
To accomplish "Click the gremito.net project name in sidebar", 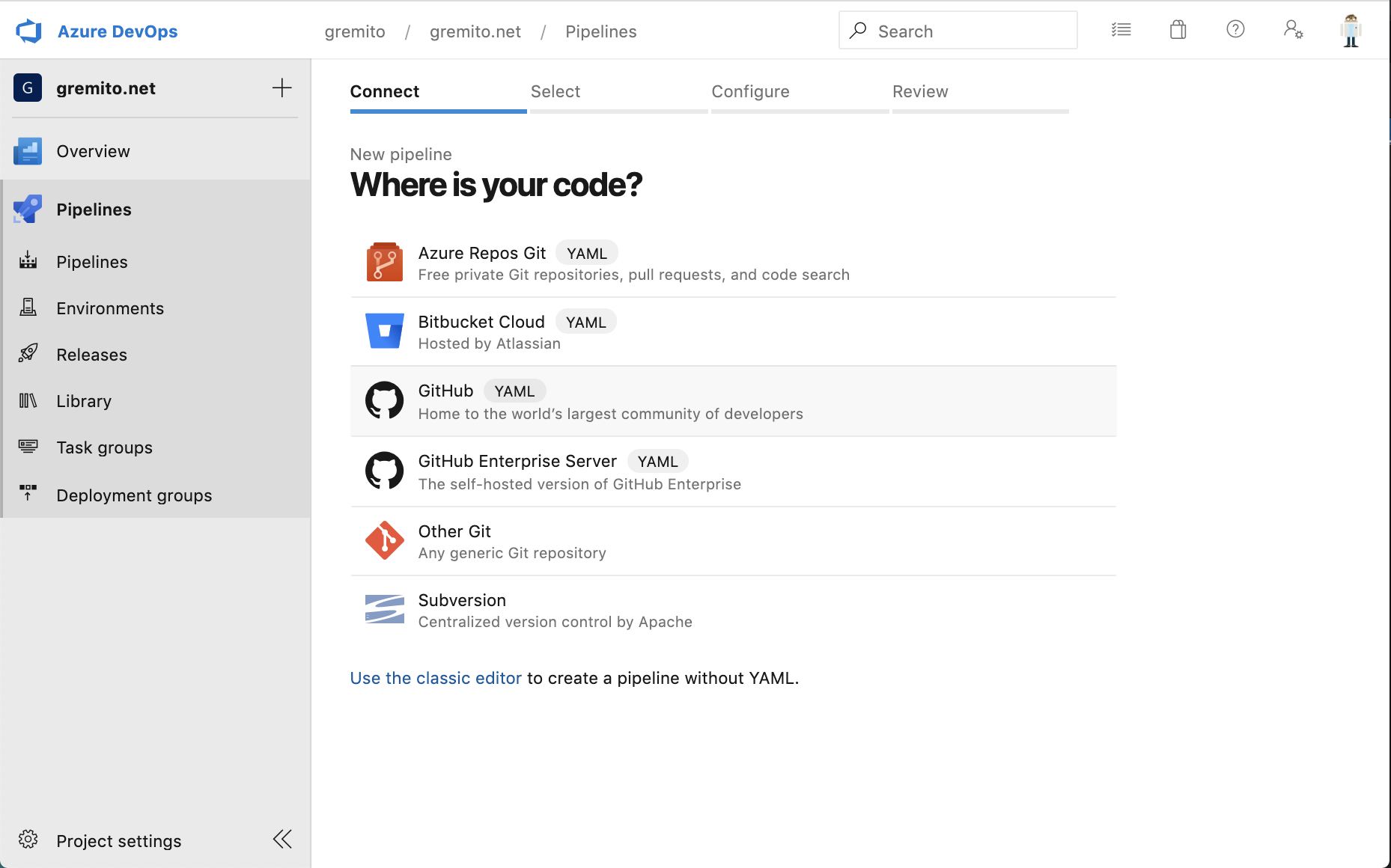I will (x=106, y=88).
